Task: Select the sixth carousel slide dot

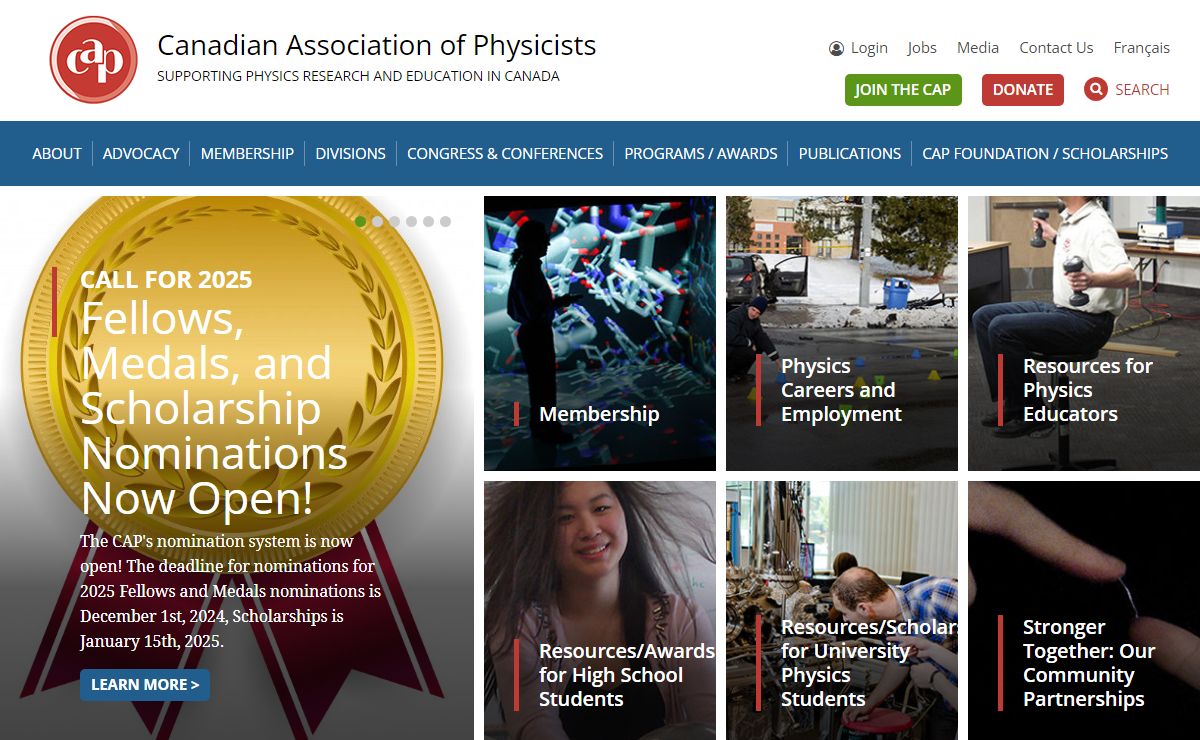Action: tap(445, 221)
